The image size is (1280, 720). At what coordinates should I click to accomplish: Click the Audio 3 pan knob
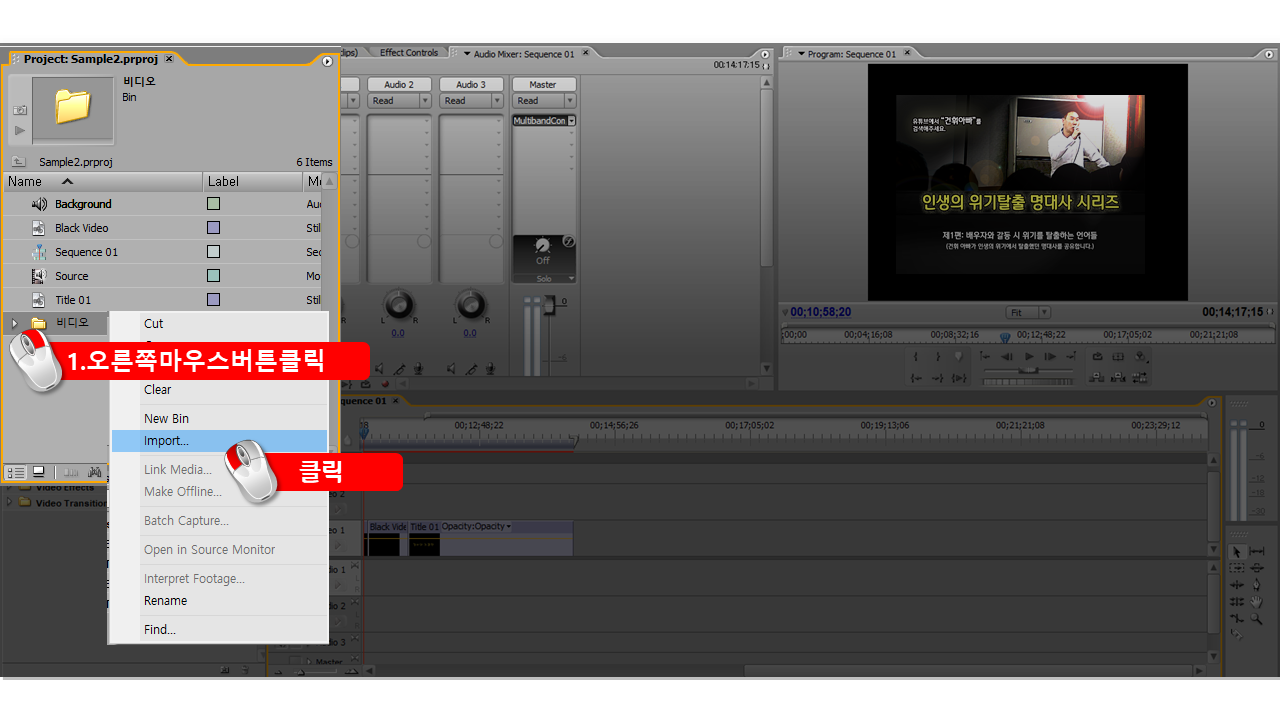pyautogui.click(x=471, y=304)
